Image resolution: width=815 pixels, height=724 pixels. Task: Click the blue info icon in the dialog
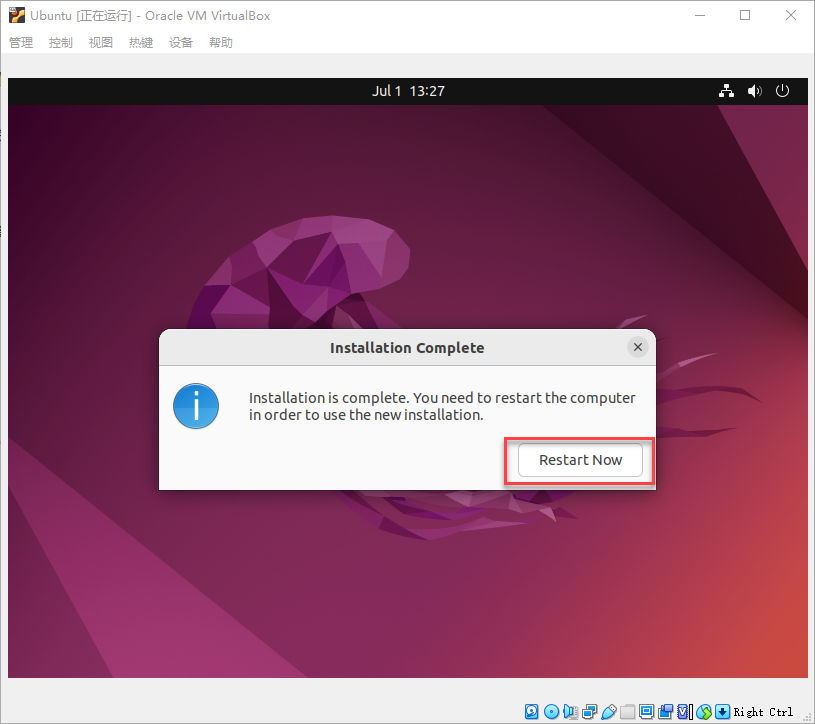point(196,406)
